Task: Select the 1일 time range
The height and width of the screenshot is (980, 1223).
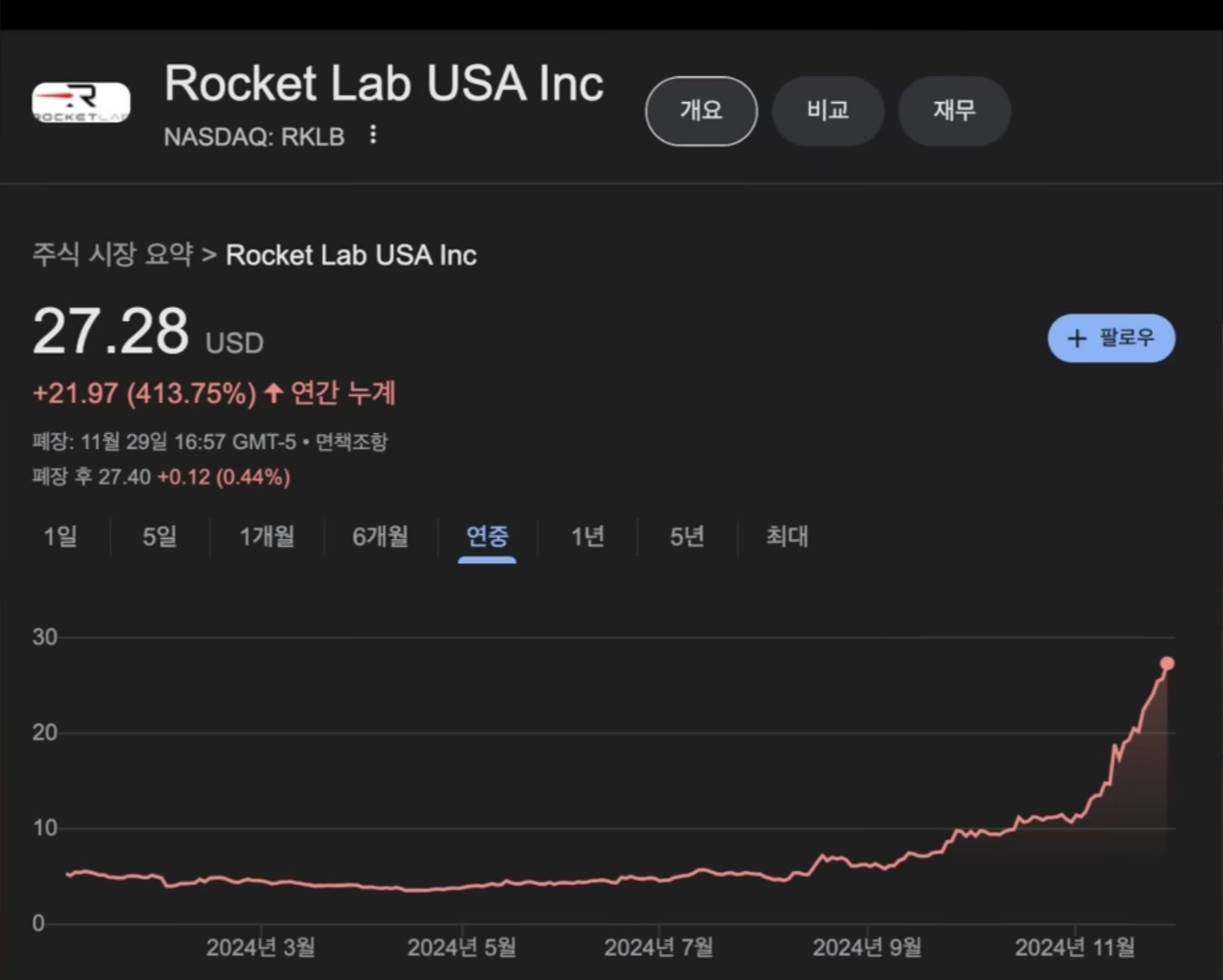Action: pyautogui.click(x=60, y=536)
